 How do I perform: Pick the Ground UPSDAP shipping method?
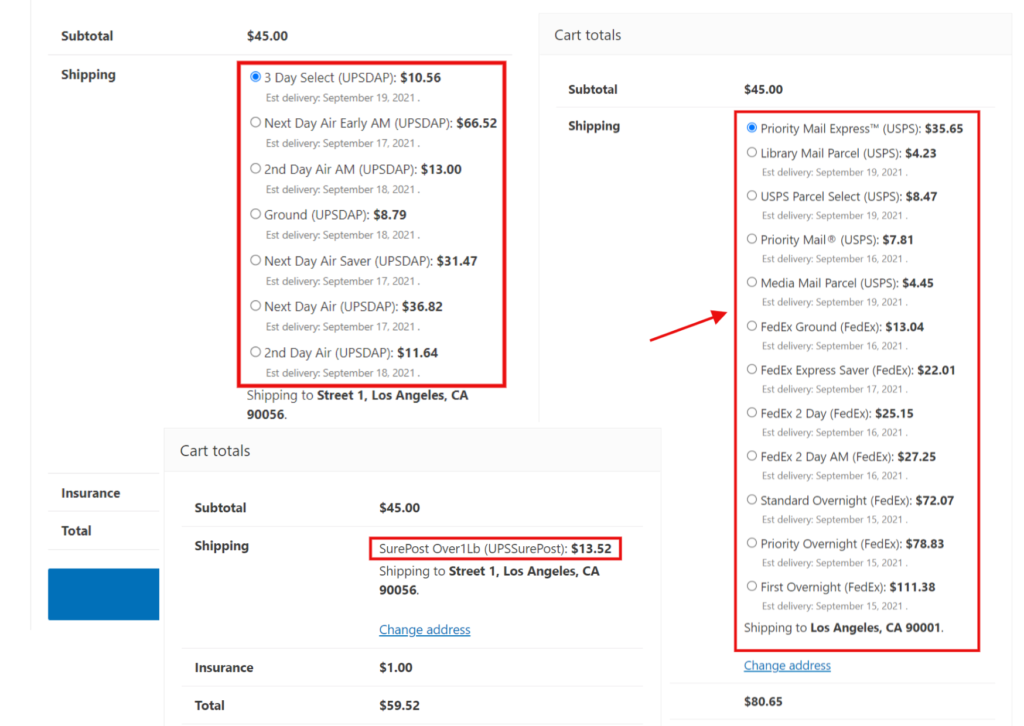point(255,214)
